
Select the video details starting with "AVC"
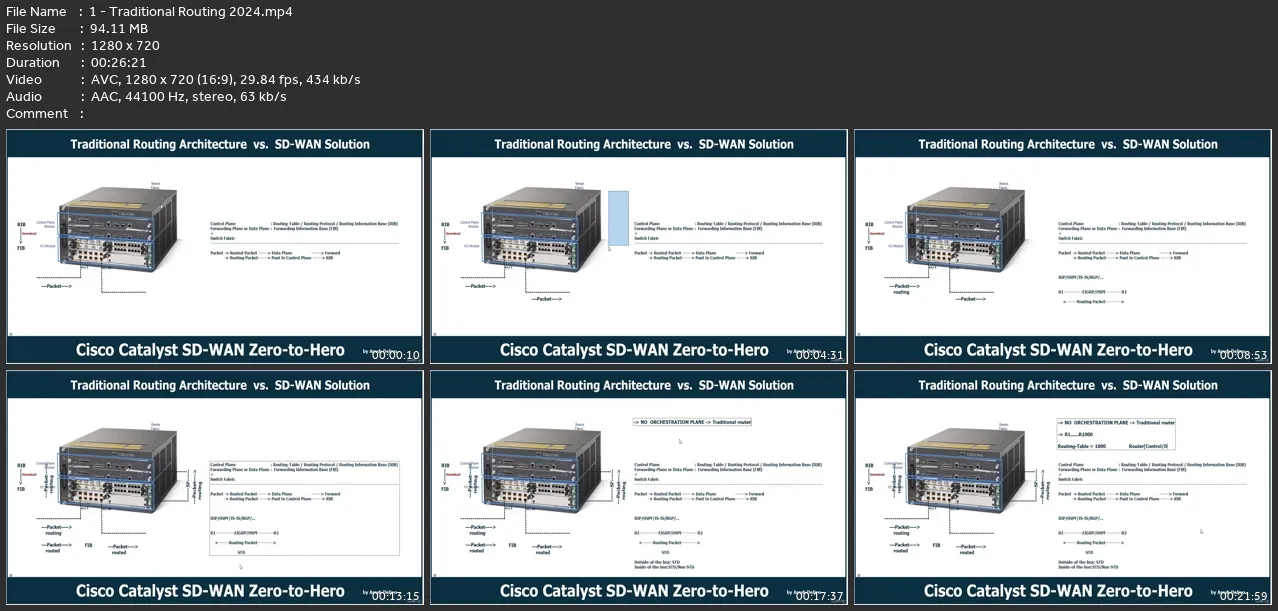click(x=225, y=79)
